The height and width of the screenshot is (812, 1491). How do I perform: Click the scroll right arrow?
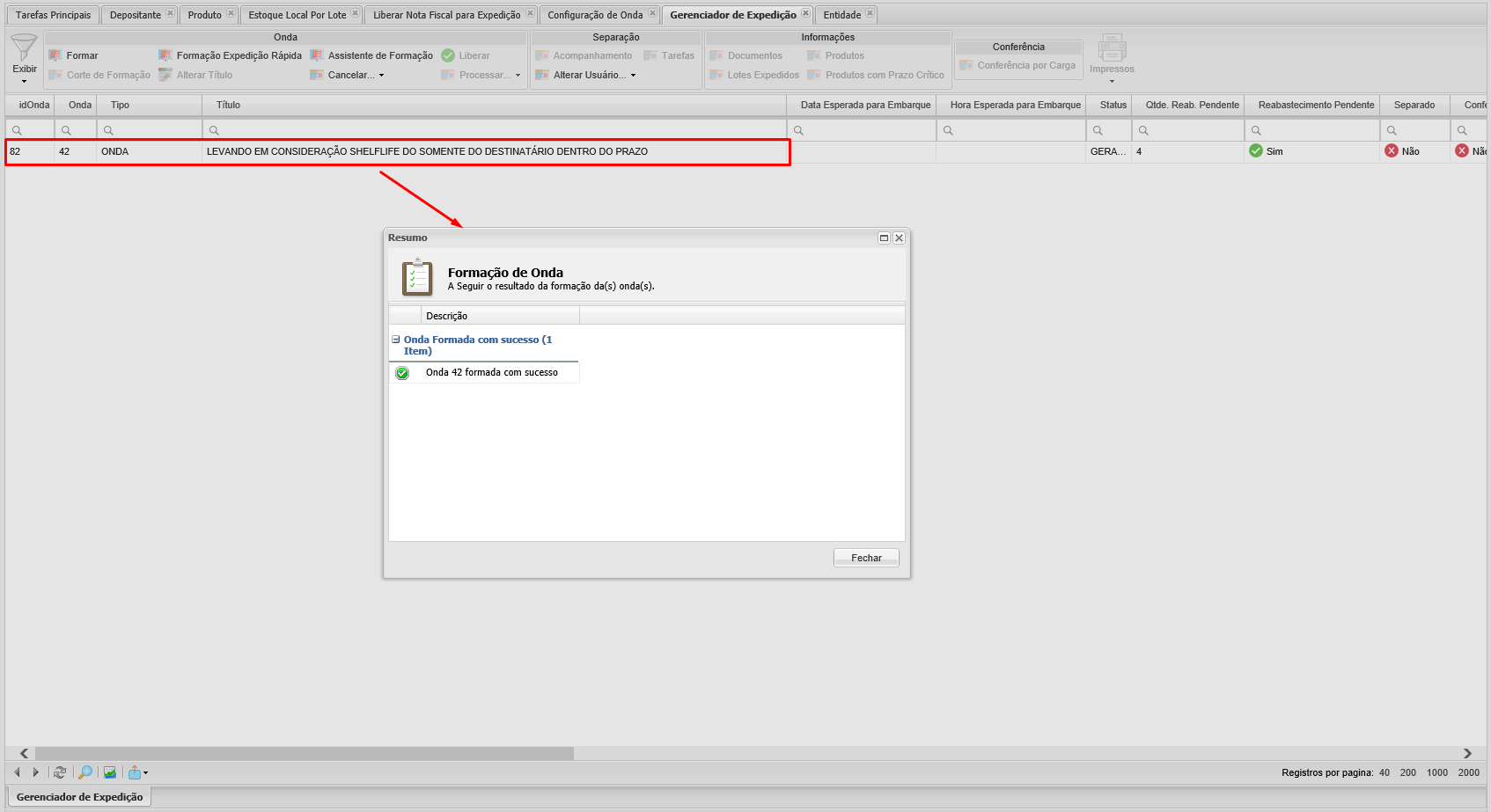1467,753
